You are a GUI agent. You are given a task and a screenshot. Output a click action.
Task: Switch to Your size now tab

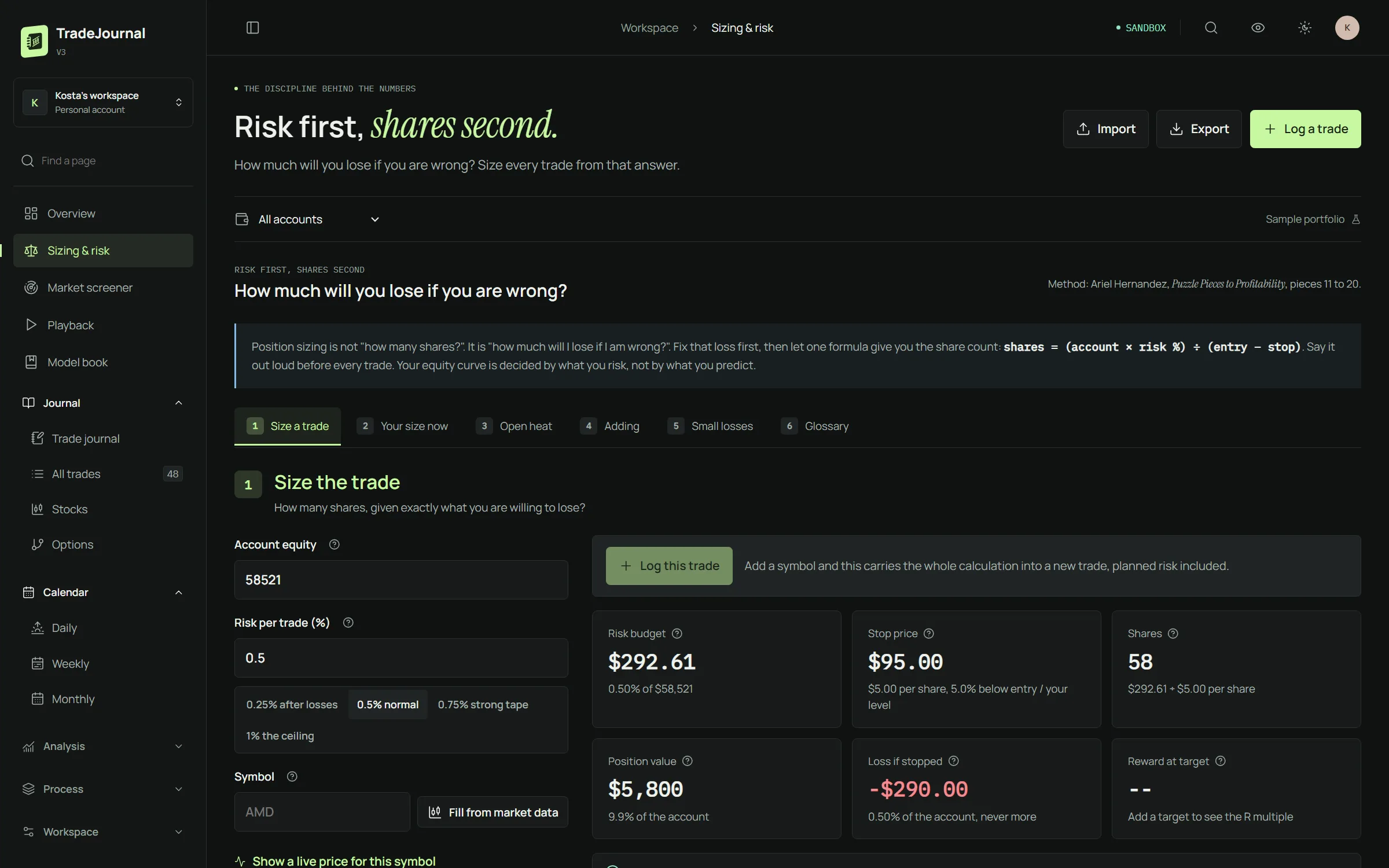[x=402, y=426]
